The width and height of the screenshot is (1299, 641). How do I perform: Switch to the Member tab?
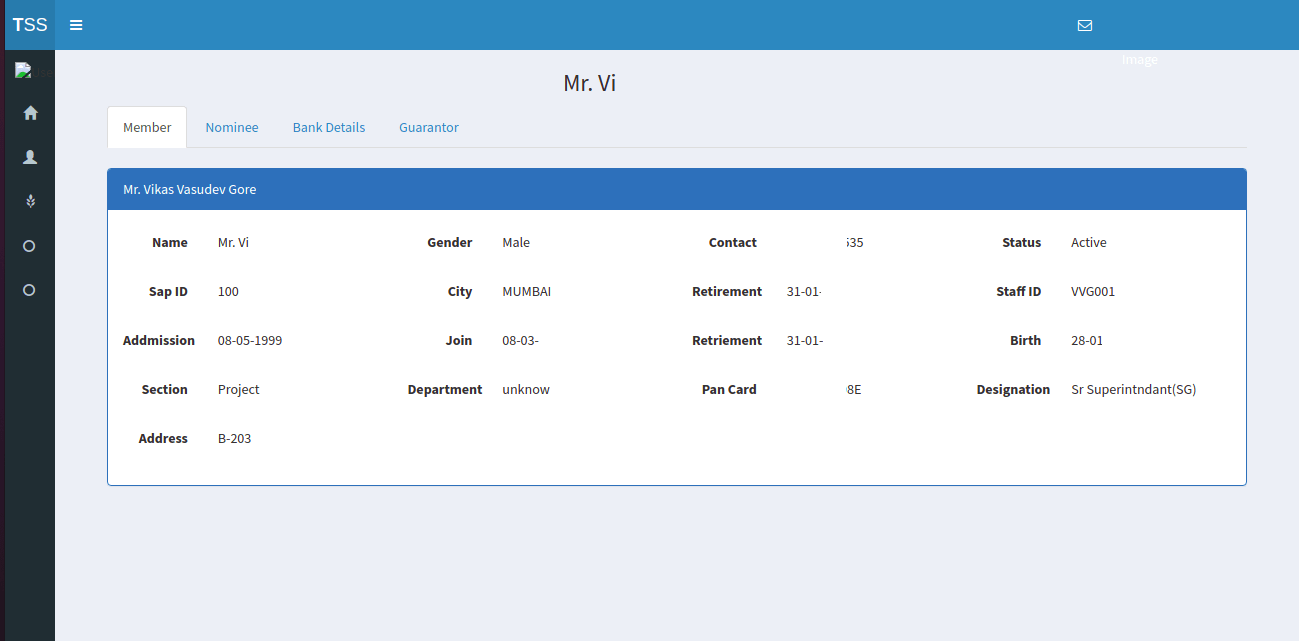[x=147, y=128]
